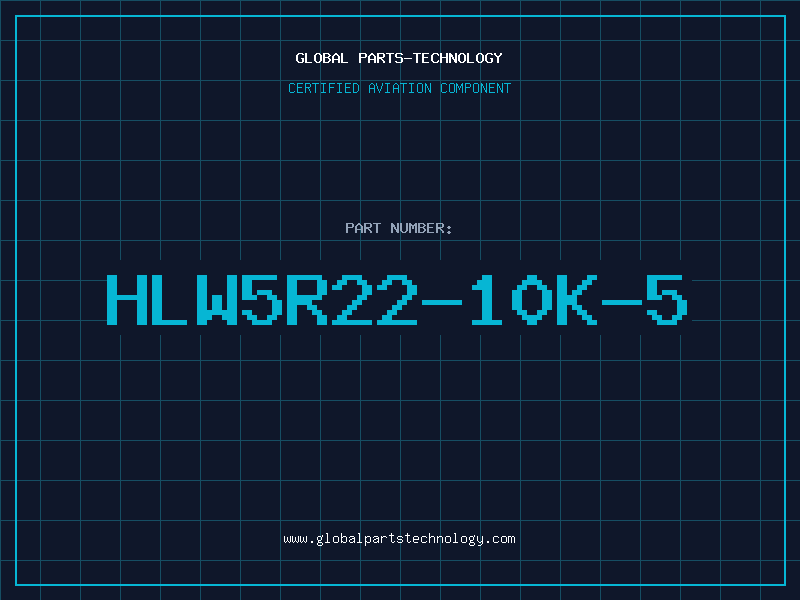Click the letter W in the part number
This screenshot has width=800, height=600.
click(217, 300)
